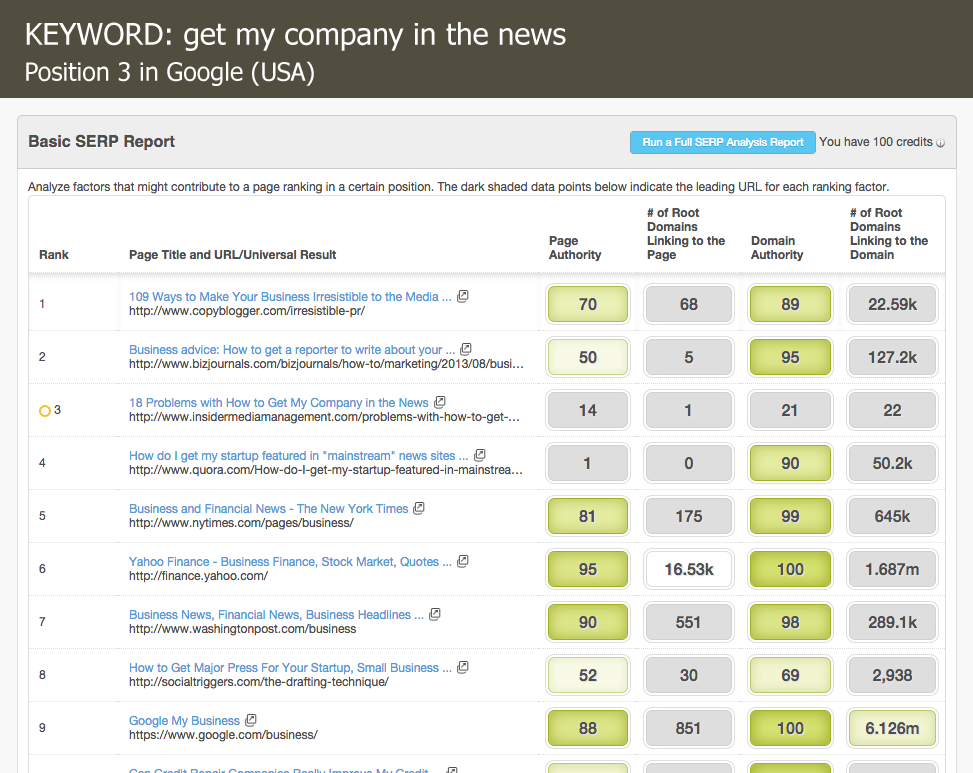
Task: Click '# of Root Domains Linking to the Domain' header
Action: pos(889,234)
